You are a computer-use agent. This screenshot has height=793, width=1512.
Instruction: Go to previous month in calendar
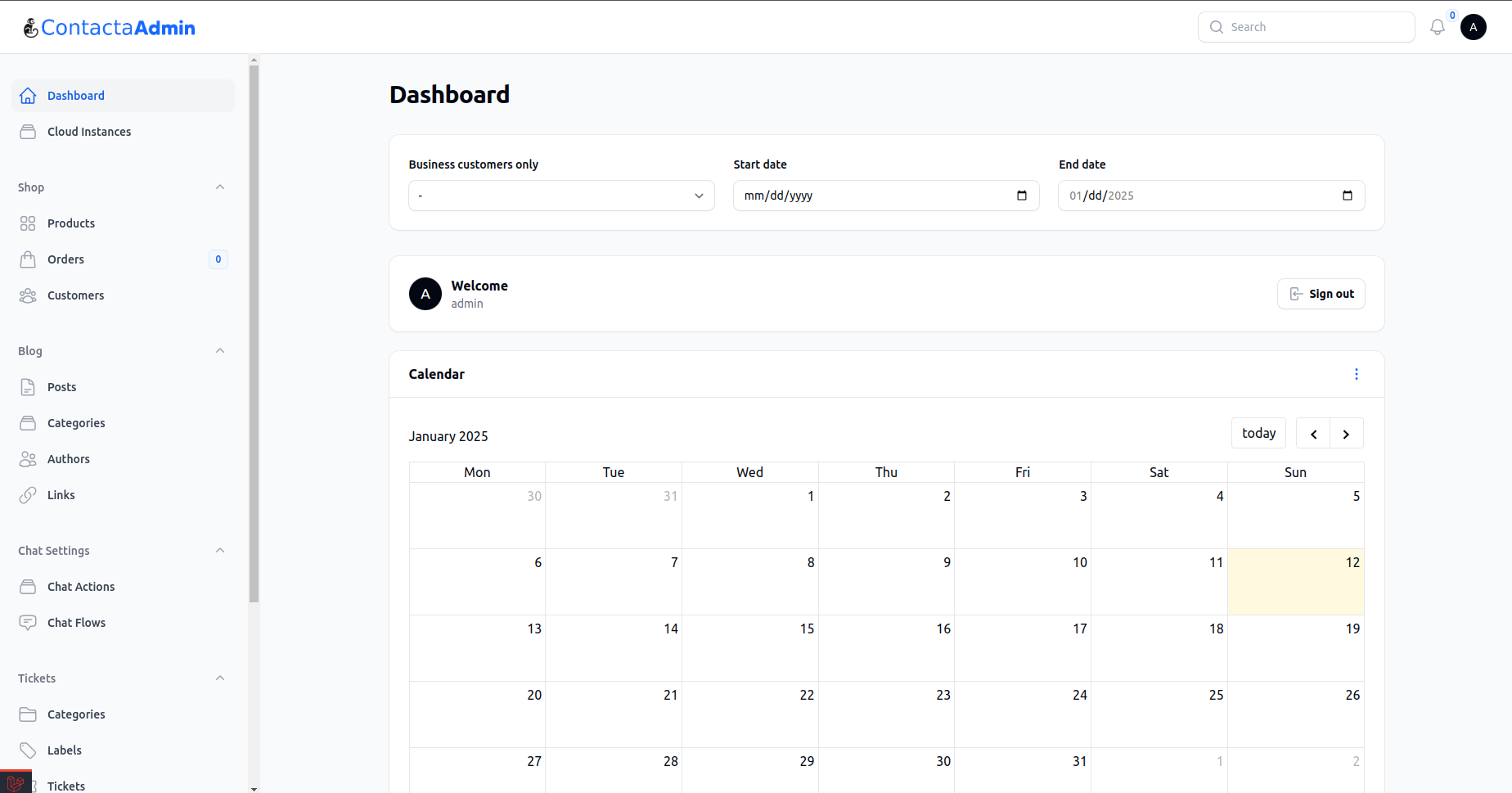(x=1313, y=434)
